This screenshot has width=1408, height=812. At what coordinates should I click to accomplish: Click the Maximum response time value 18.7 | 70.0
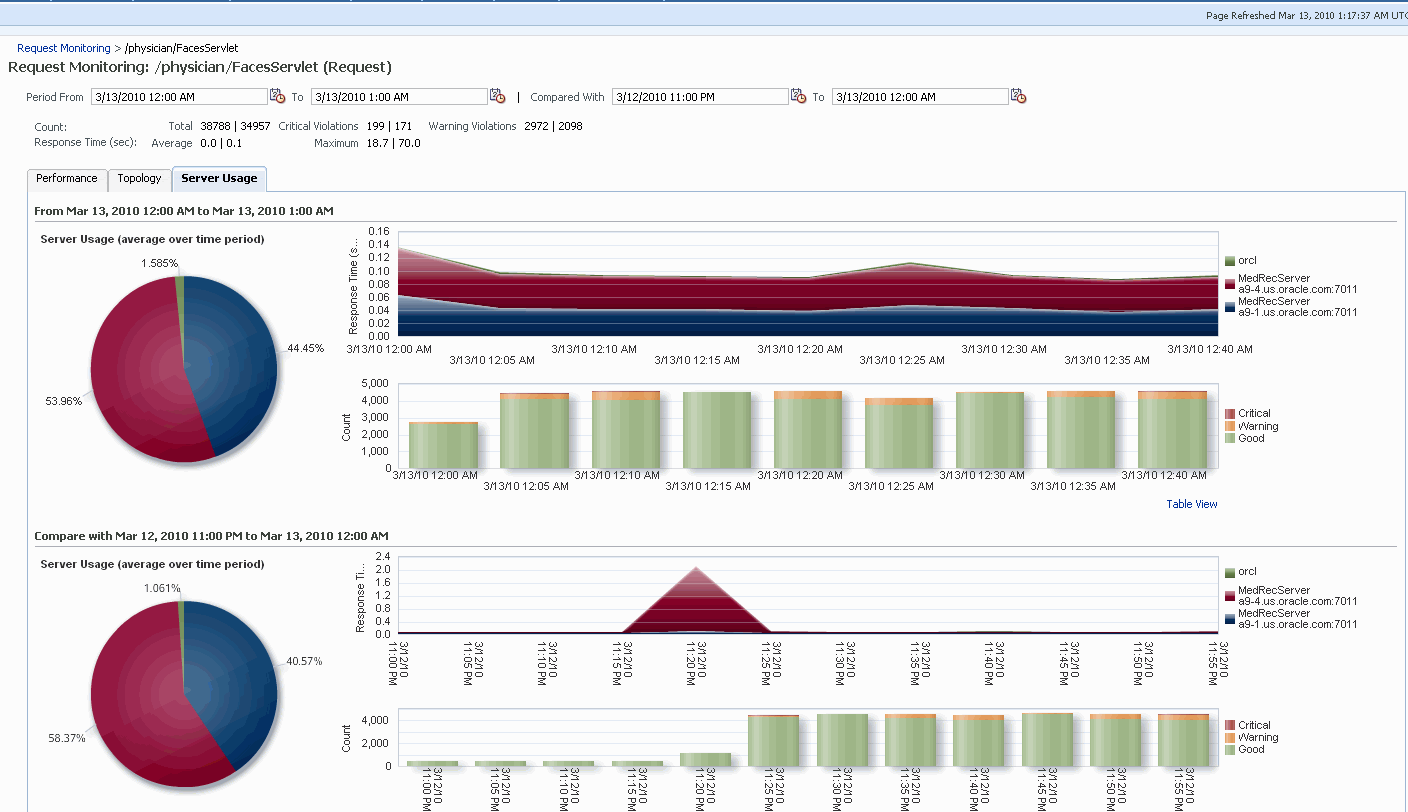(x=393, y=143)
